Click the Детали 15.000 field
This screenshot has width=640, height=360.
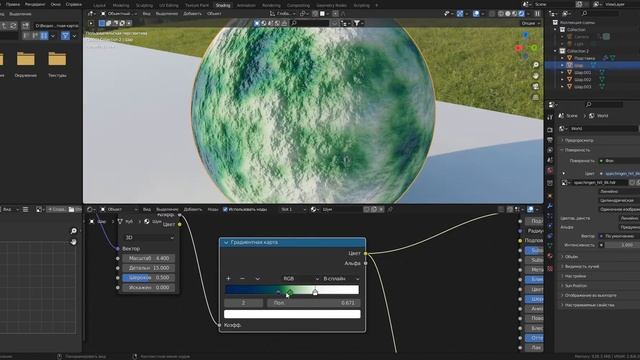149,268
